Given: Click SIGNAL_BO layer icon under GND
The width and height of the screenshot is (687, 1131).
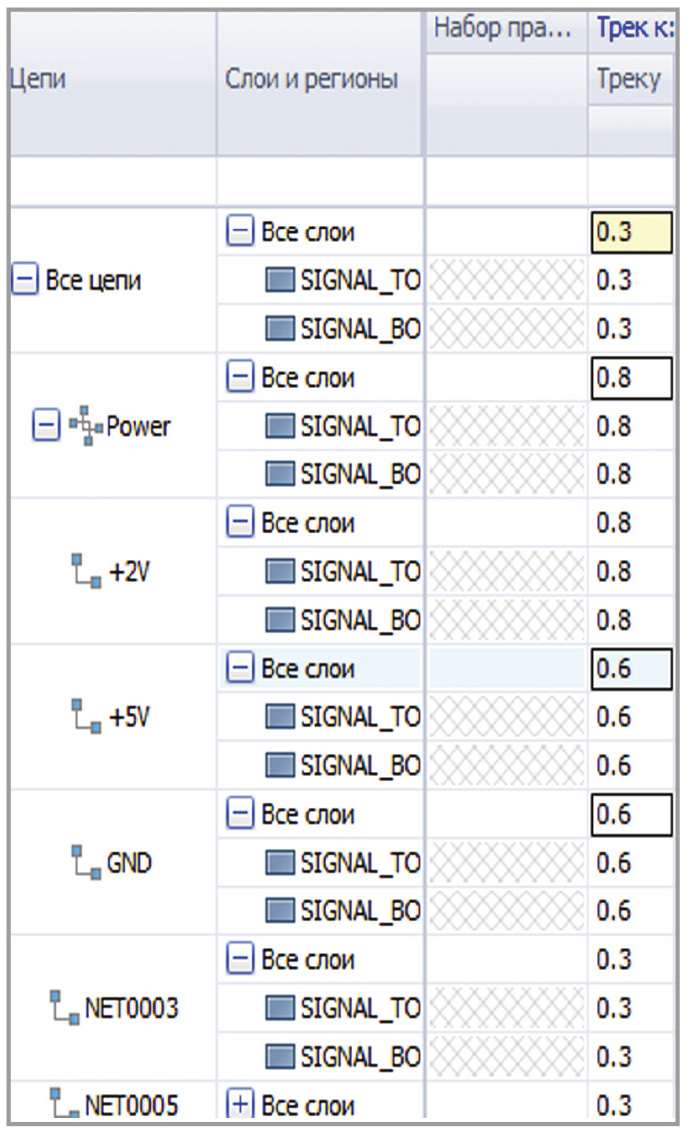Looking at the screenshot, I should tap(281, 911).
